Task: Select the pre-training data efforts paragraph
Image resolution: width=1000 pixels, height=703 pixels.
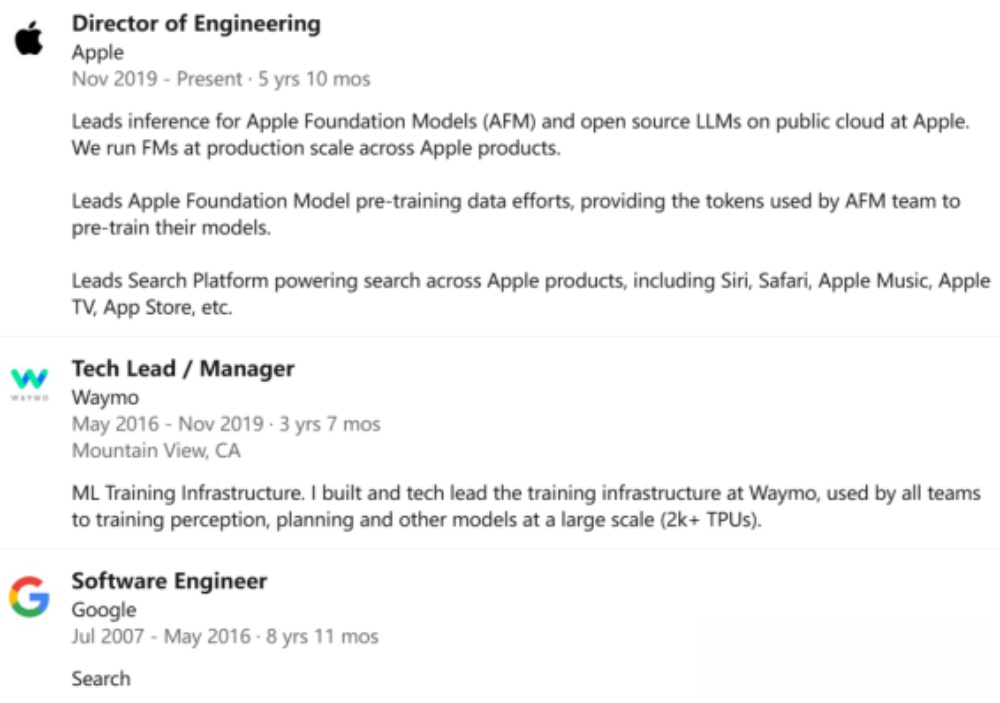Action: [515, 214]
